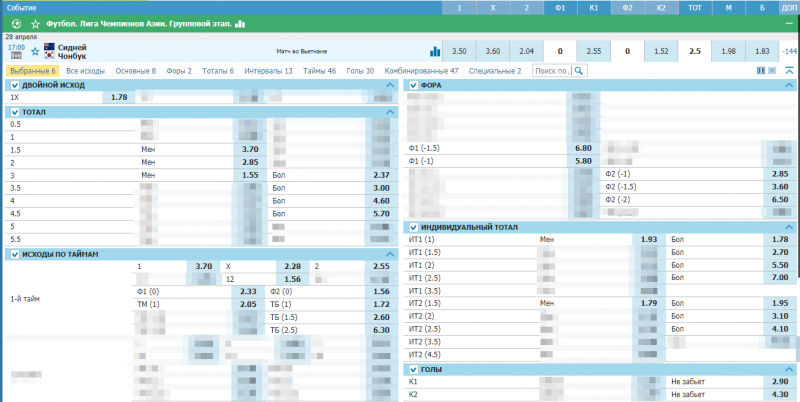The width and height of the screenshot is (800, 402).
Task: Switch to two-column layout view icon
Action: (x=761, y=70)
